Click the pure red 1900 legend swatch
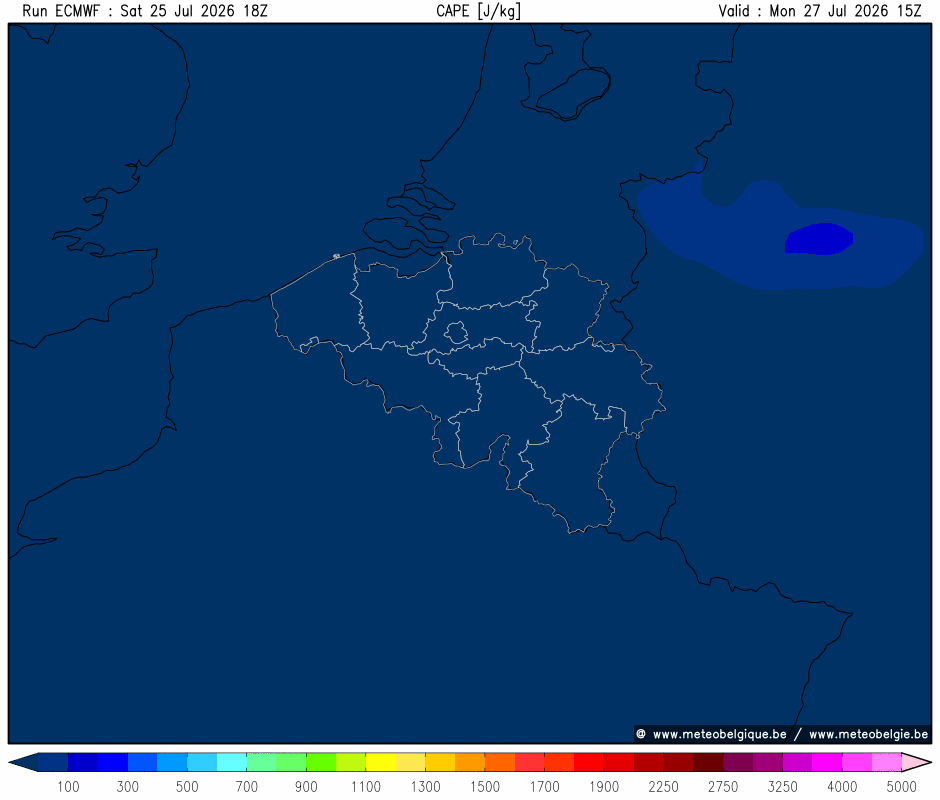 pyautogui.click(x=589, y=762)
